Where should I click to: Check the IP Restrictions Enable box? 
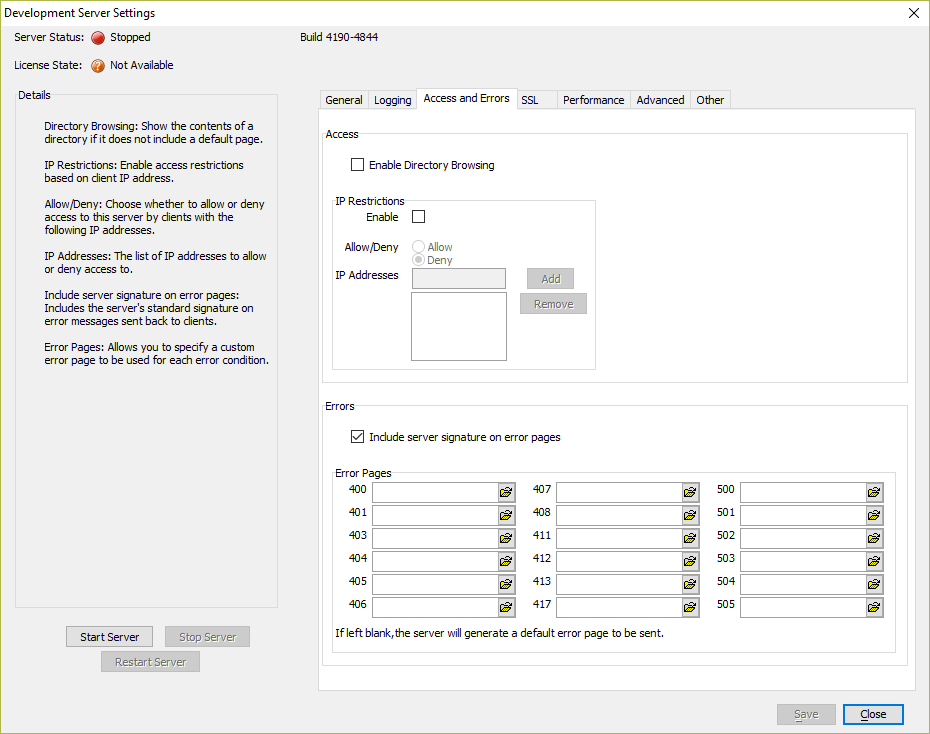pos(418,216)
